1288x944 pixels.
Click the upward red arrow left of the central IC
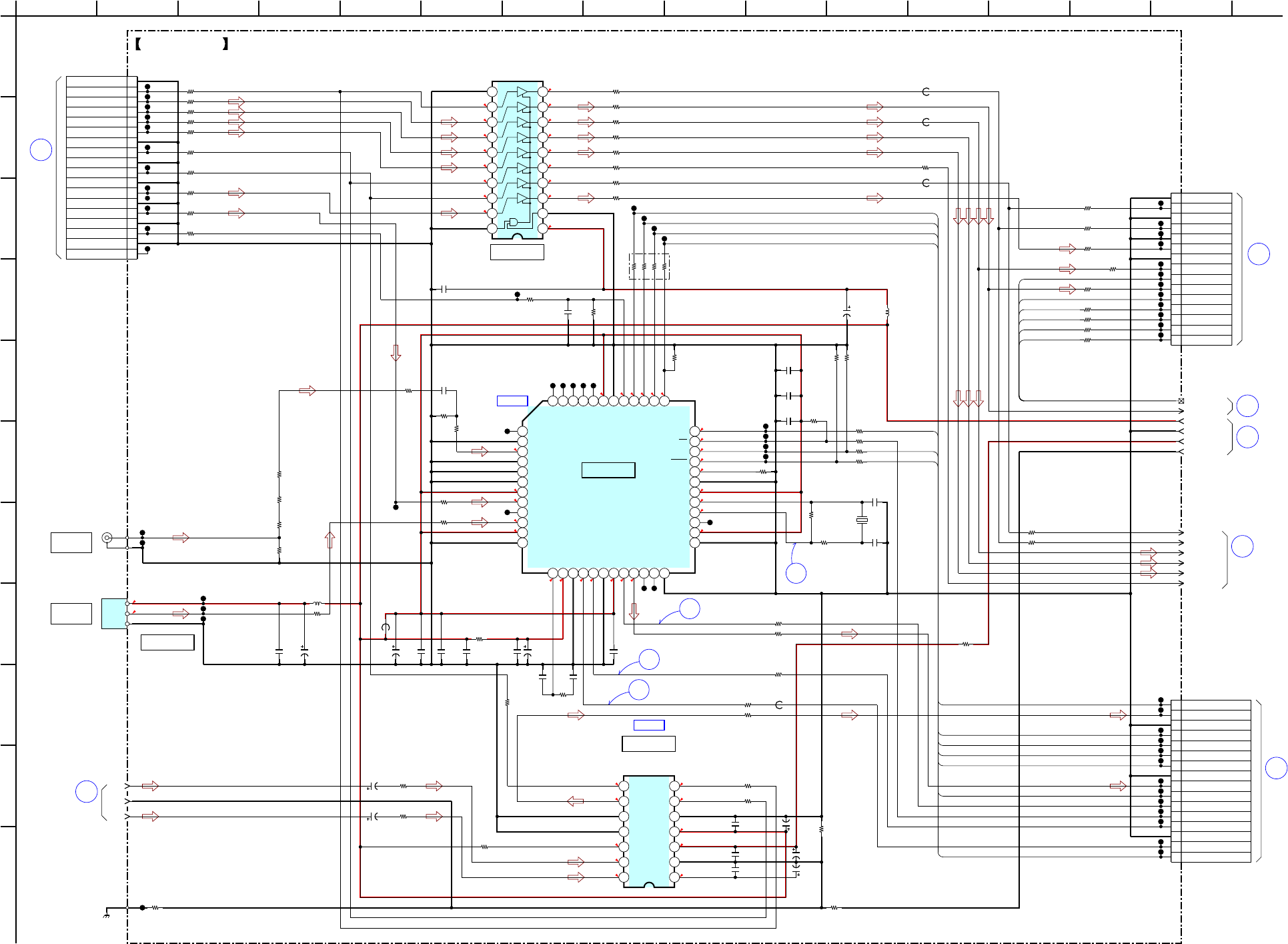click(330, 539)
